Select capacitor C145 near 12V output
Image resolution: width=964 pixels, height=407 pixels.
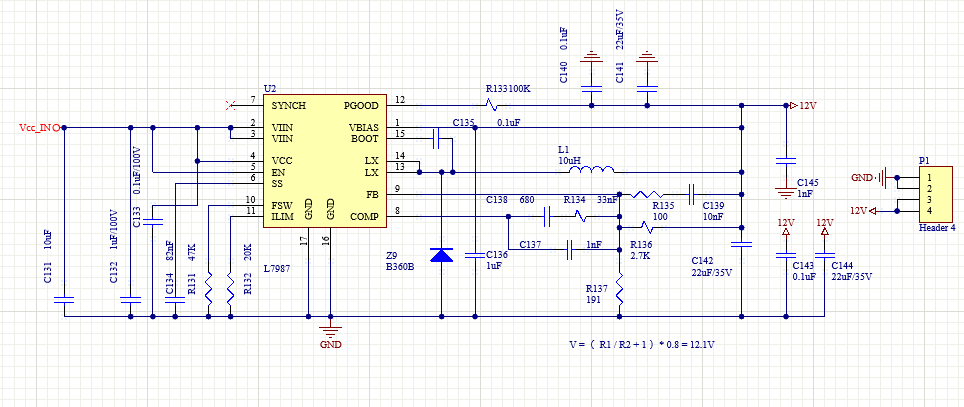click(x=785, y=161)
